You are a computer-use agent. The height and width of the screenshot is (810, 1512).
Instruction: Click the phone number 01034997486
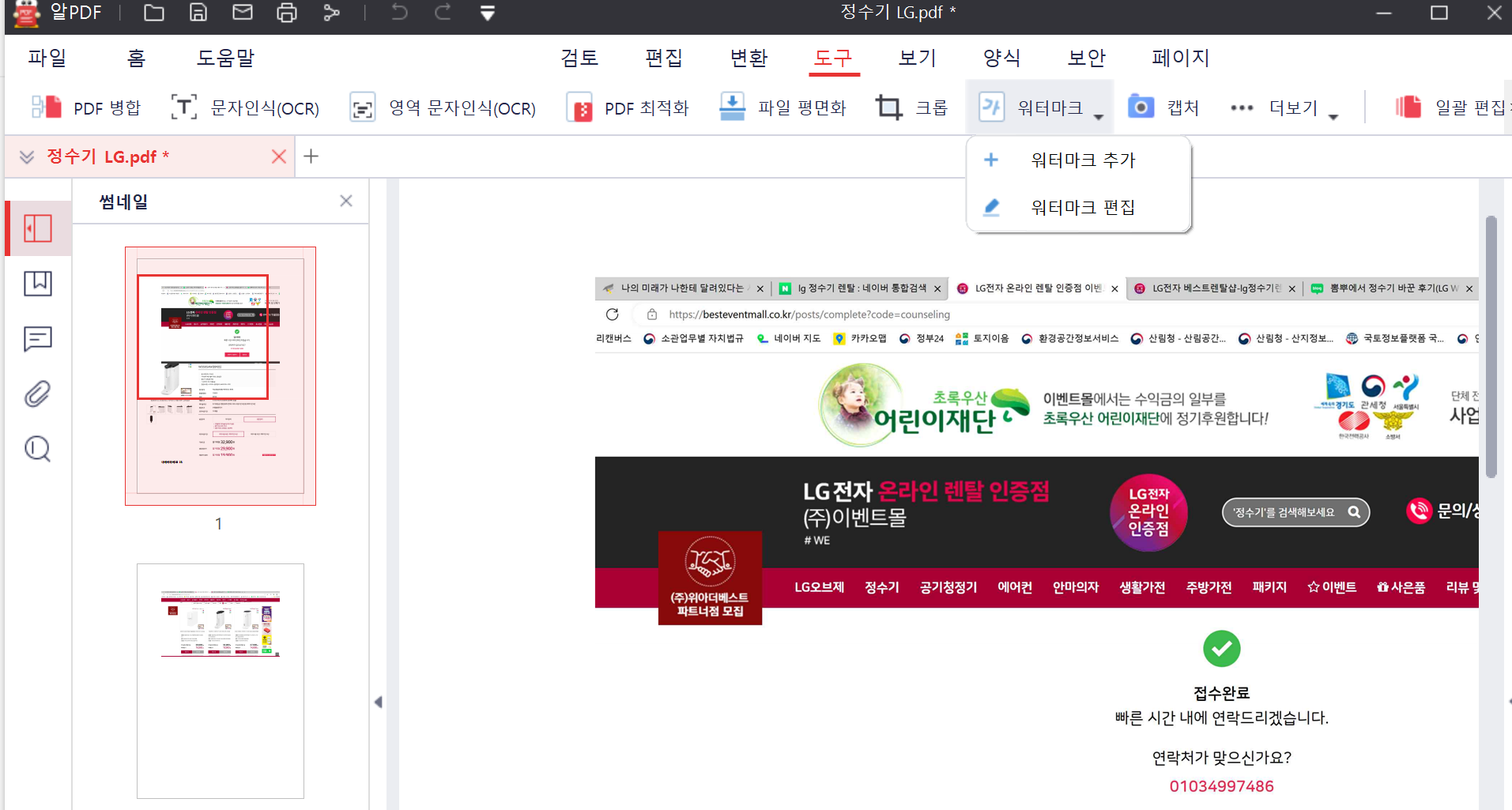tap(1222, 786)
